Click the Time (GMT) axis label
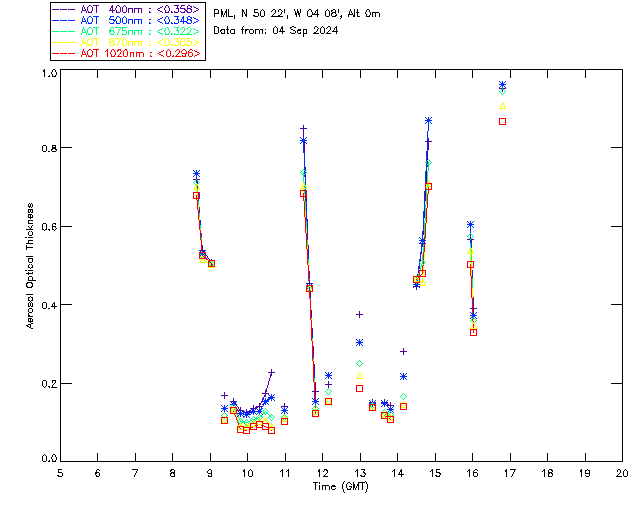The height and width of the screenshot is (512, 640). 340,487
